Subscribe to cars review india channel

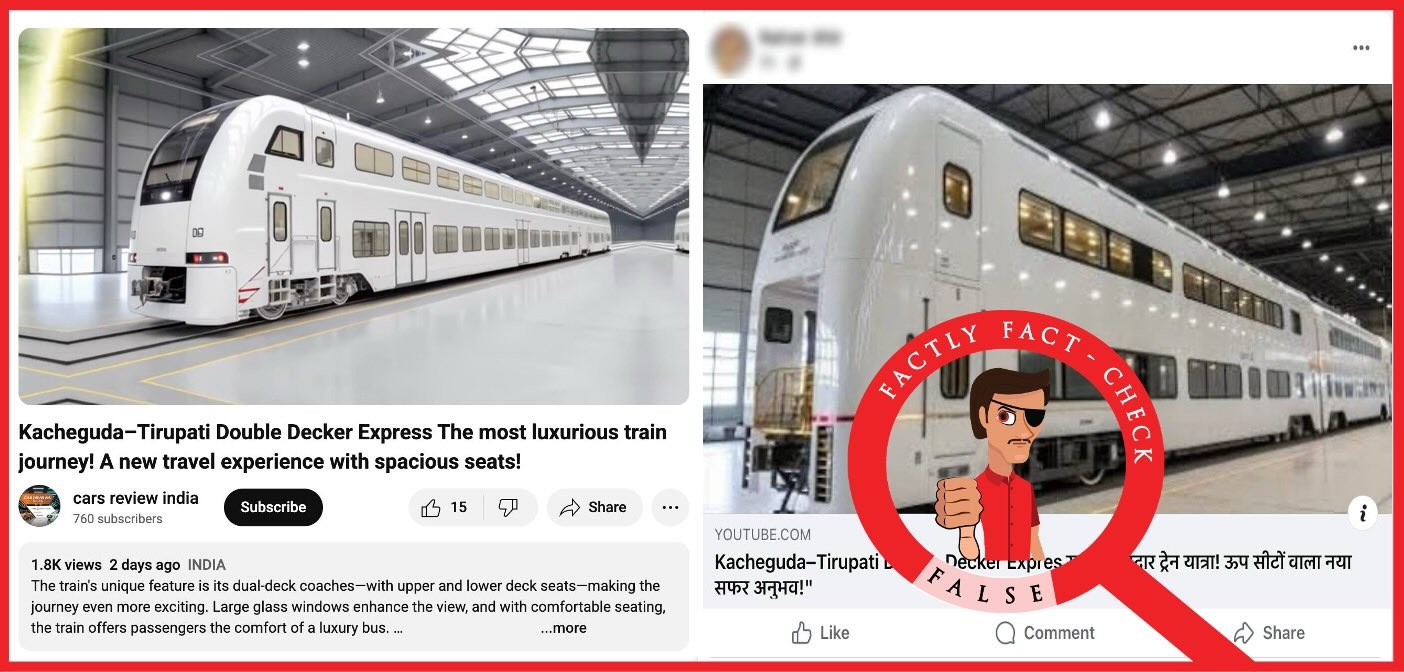(273, 508)
